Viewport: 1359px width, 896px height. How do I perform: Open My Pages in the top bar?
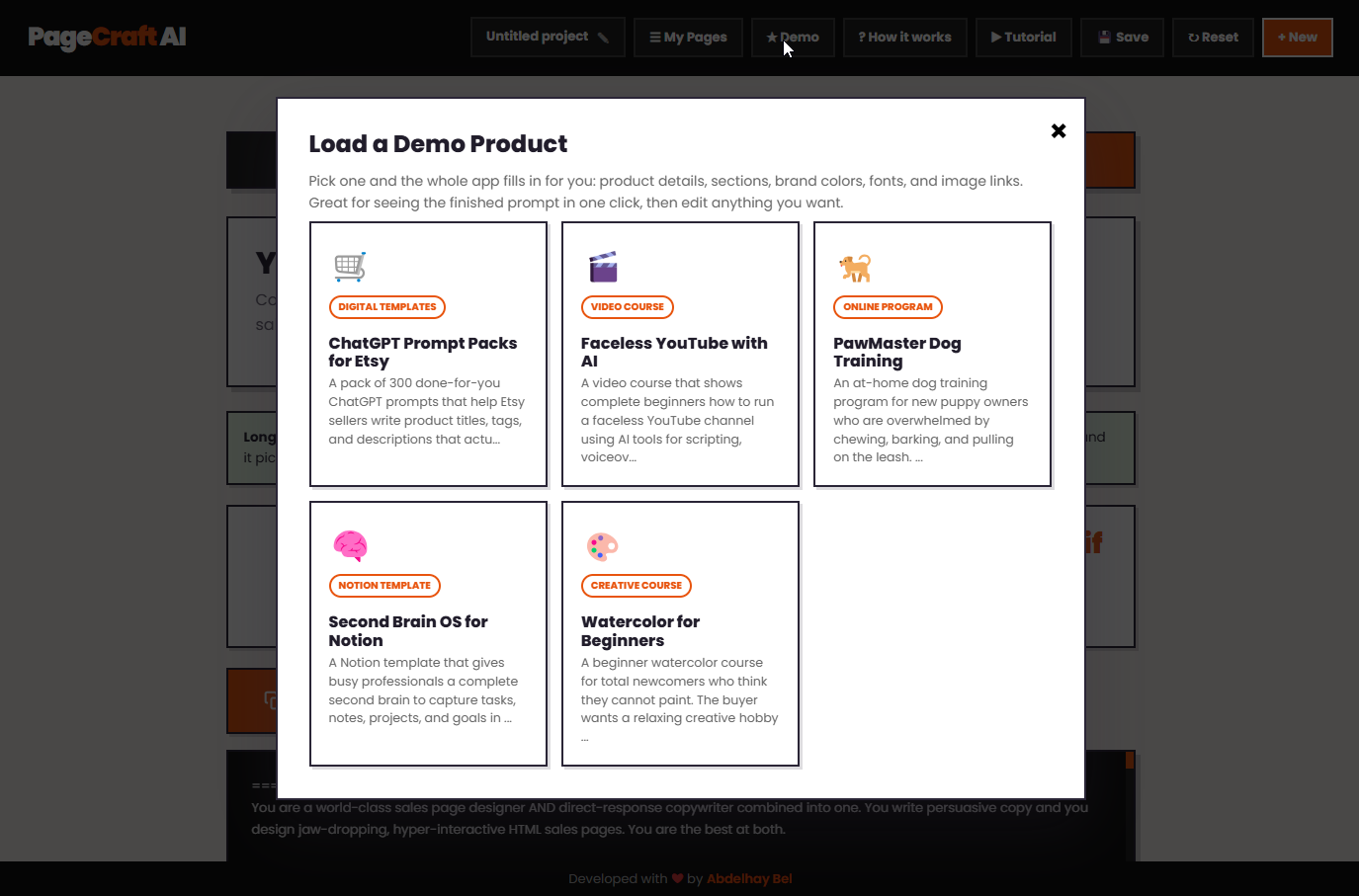[x=688, y=38]
